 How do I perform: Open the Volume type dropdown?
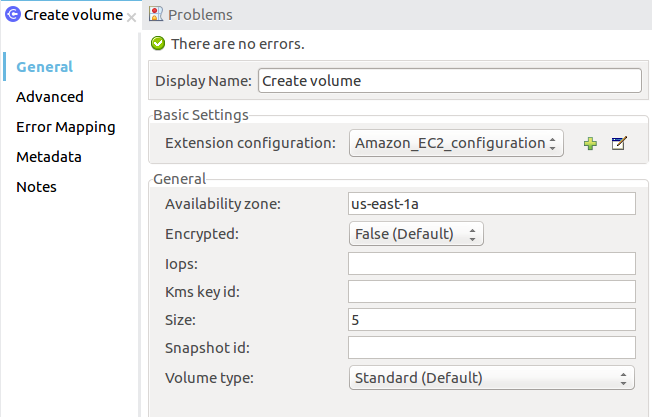coord(492,378)
